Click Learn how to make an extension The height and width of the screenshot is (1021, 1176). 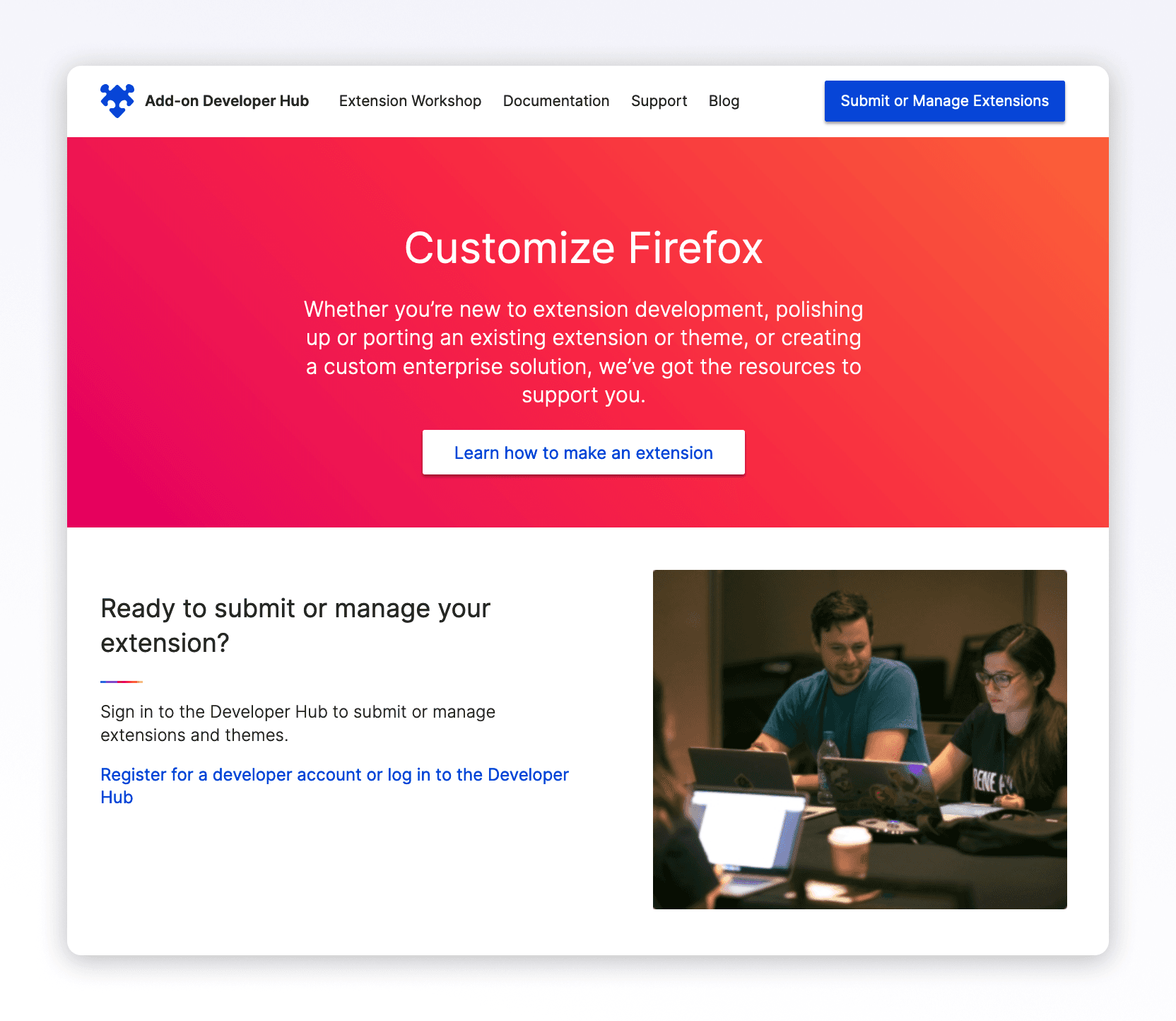click(583, 453)
